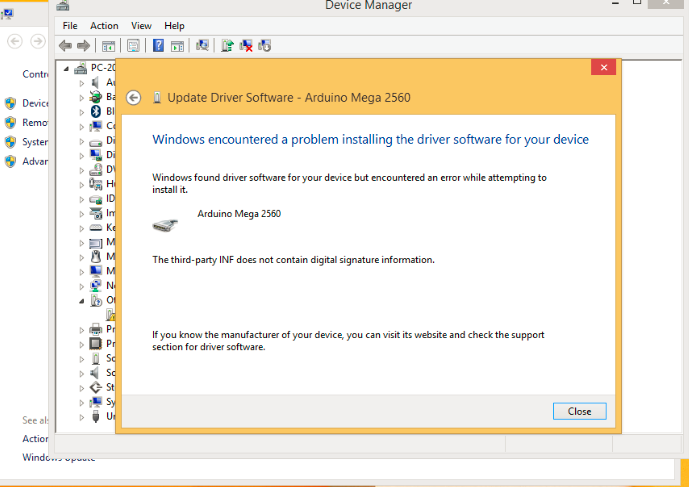
Task: Open Properties via the toolbar properties icon
Action: [x=133, y=45]
